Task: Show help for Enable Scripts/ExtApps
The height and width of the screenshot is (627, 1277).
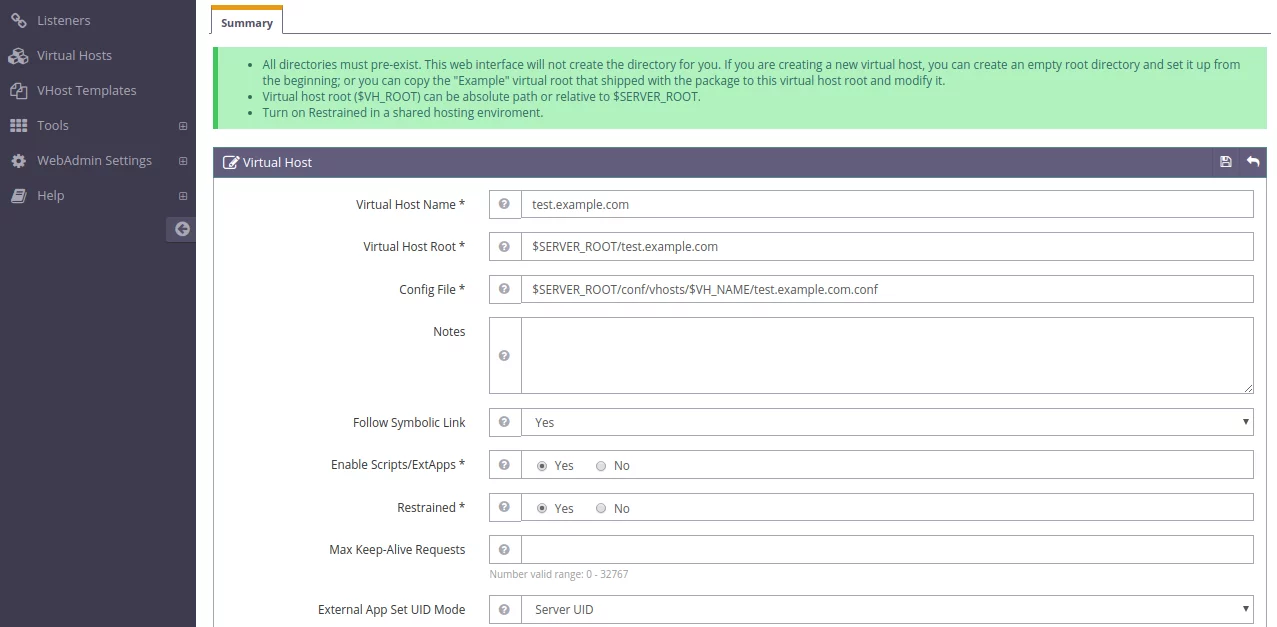Action: coord(505,465)
